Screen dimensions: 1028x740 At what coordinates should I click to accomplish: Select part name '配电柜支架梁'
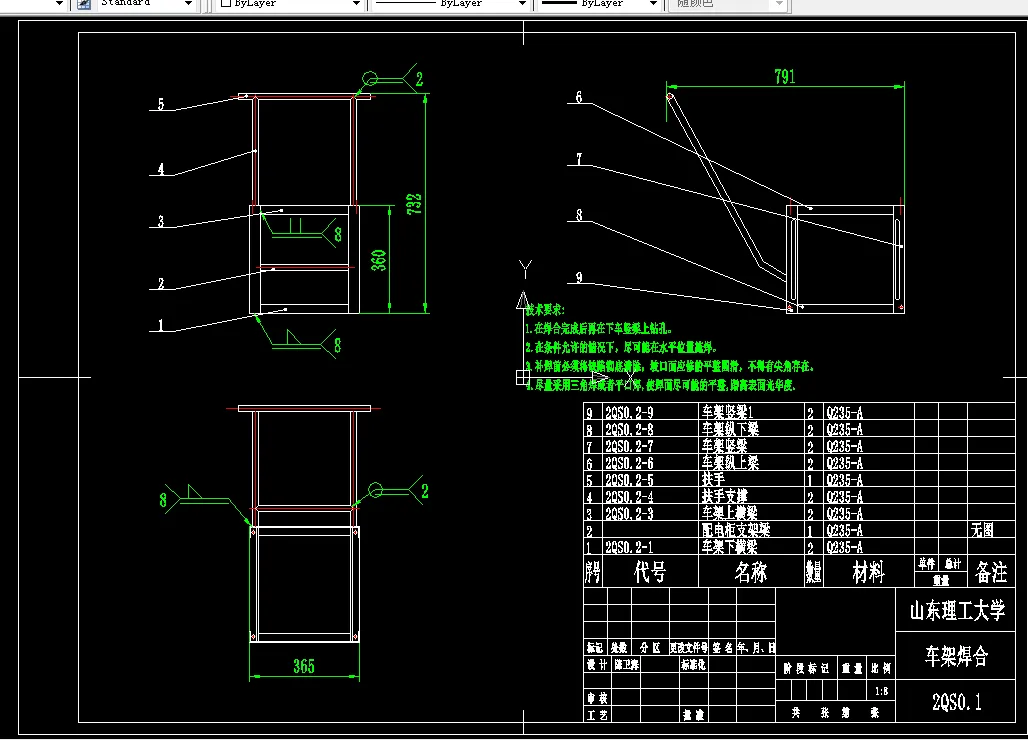pos(736,530)
